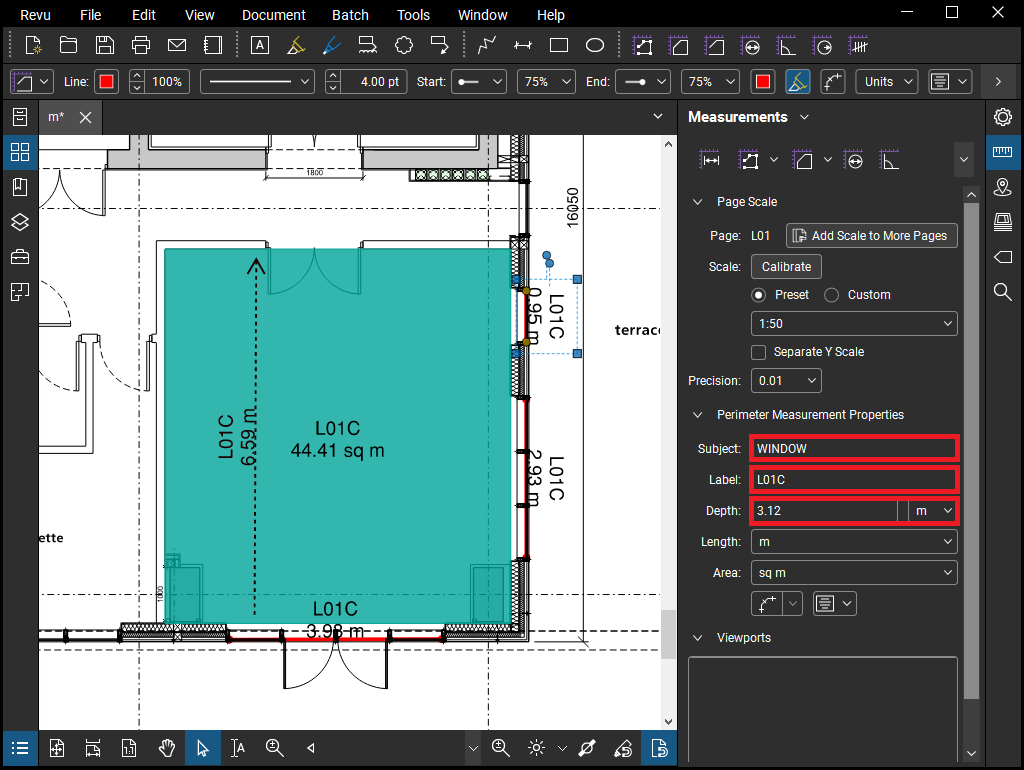Select the Cloud markup tool
Viewport: 1024px width, 770px height.
404,46
